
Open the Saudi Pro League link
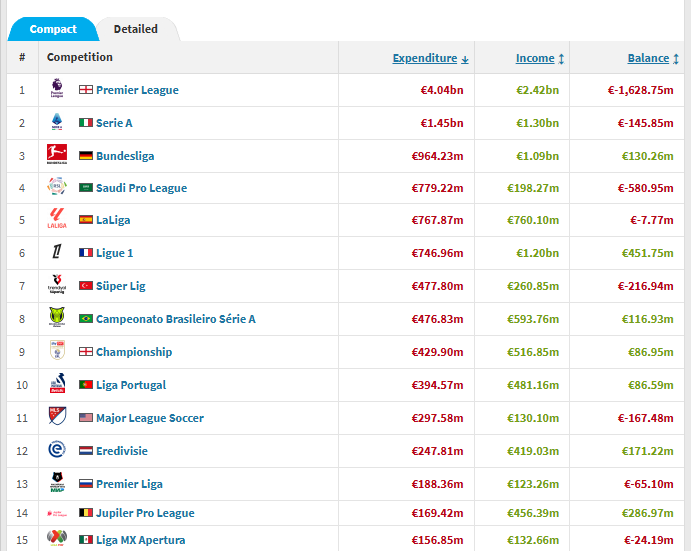click(141, 188)
